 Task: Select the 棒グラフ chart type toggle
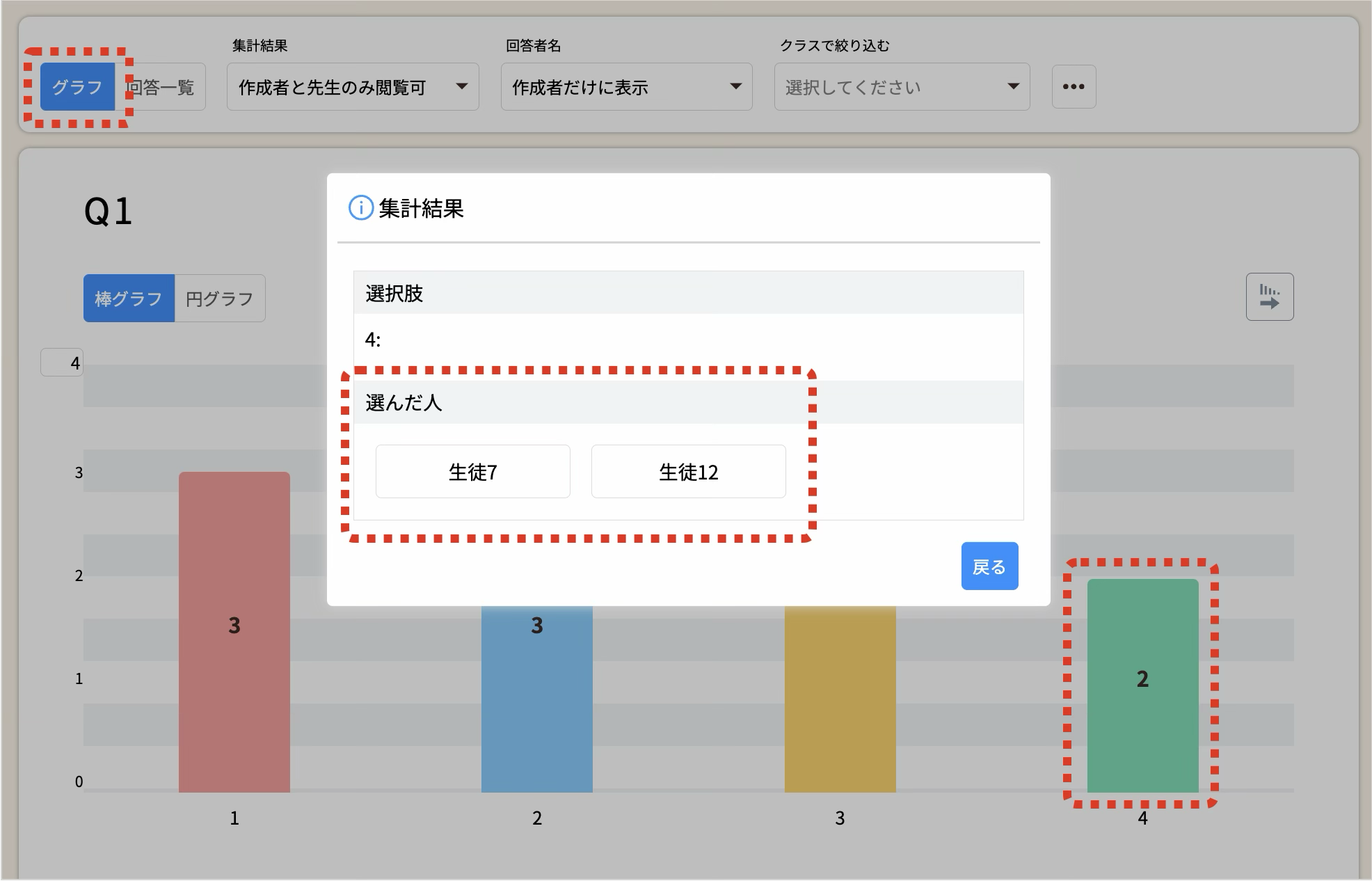tap(129, 299)
